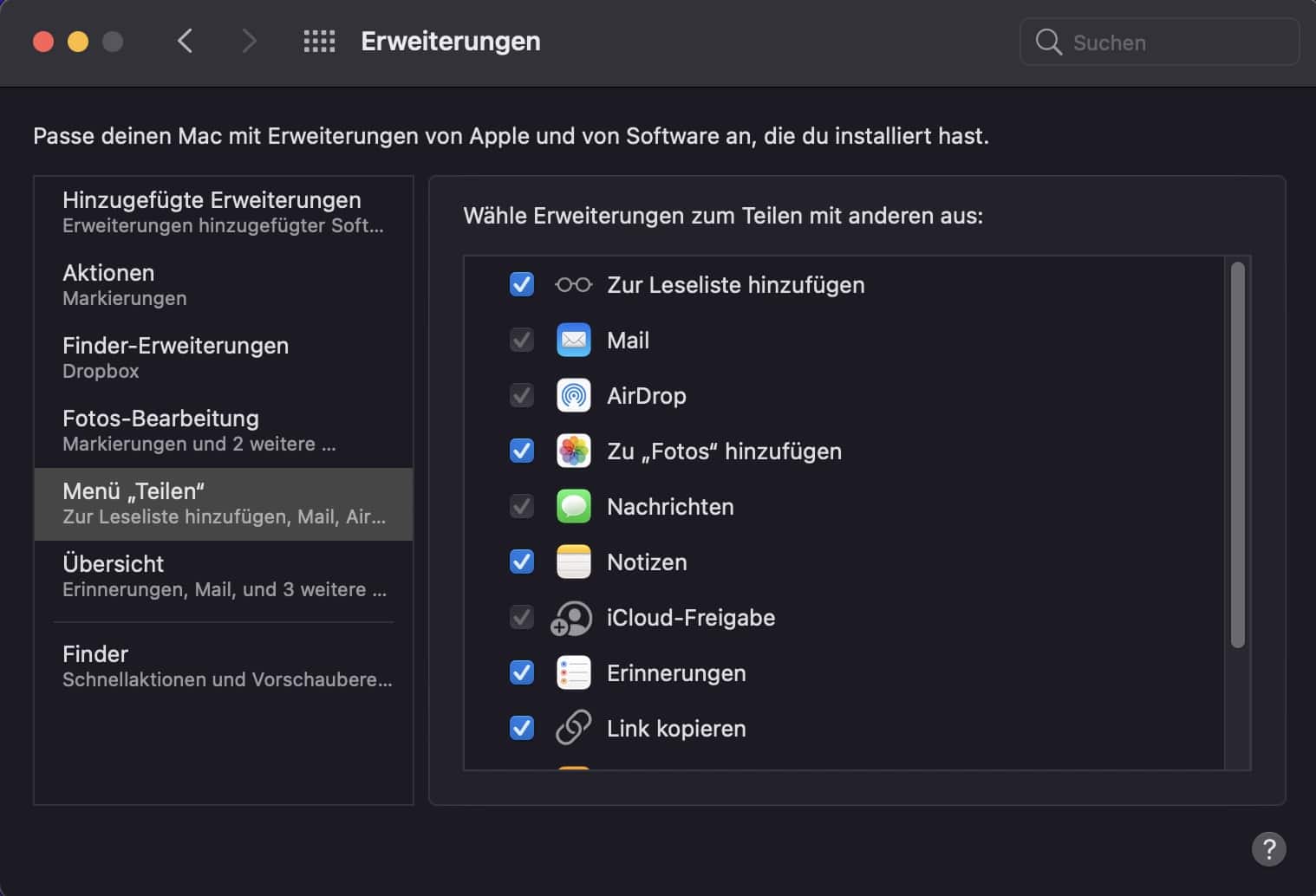
Task: Click the Fotos app icon
Action: [573, 451]
